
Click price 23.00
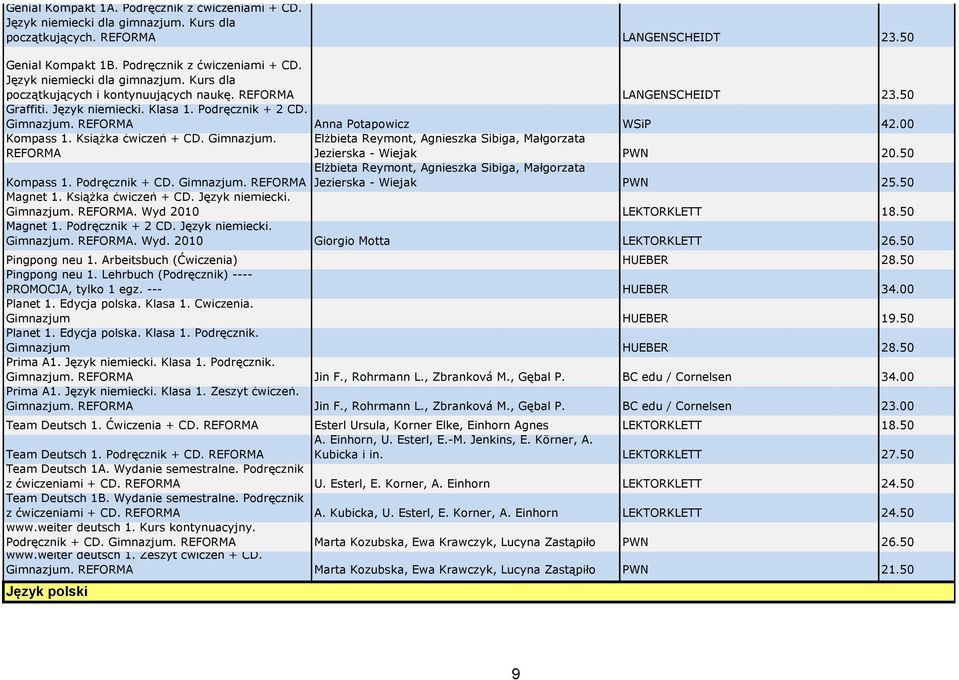coord(897,407)
